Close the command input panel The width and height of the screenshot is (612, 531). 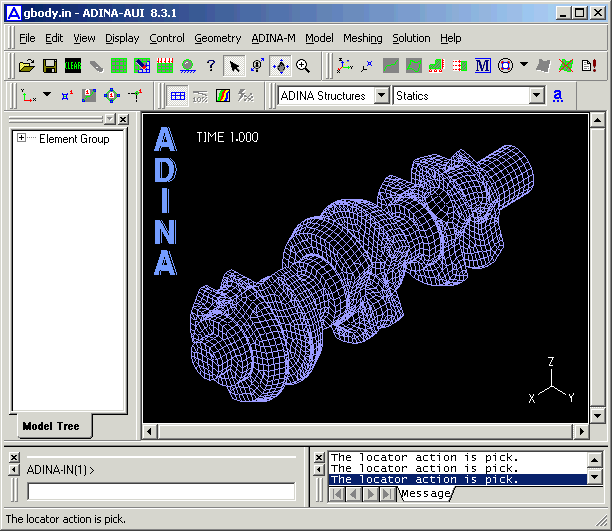pos(14,457)
